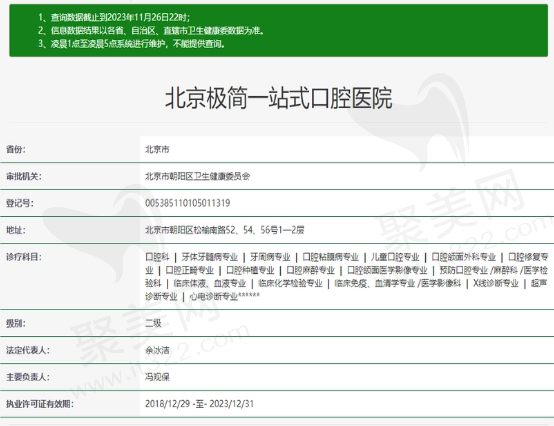This screenshot has width=554, height=426.
Task: Click 儿童口腔专业 specialty
Action: coord(395,257)
